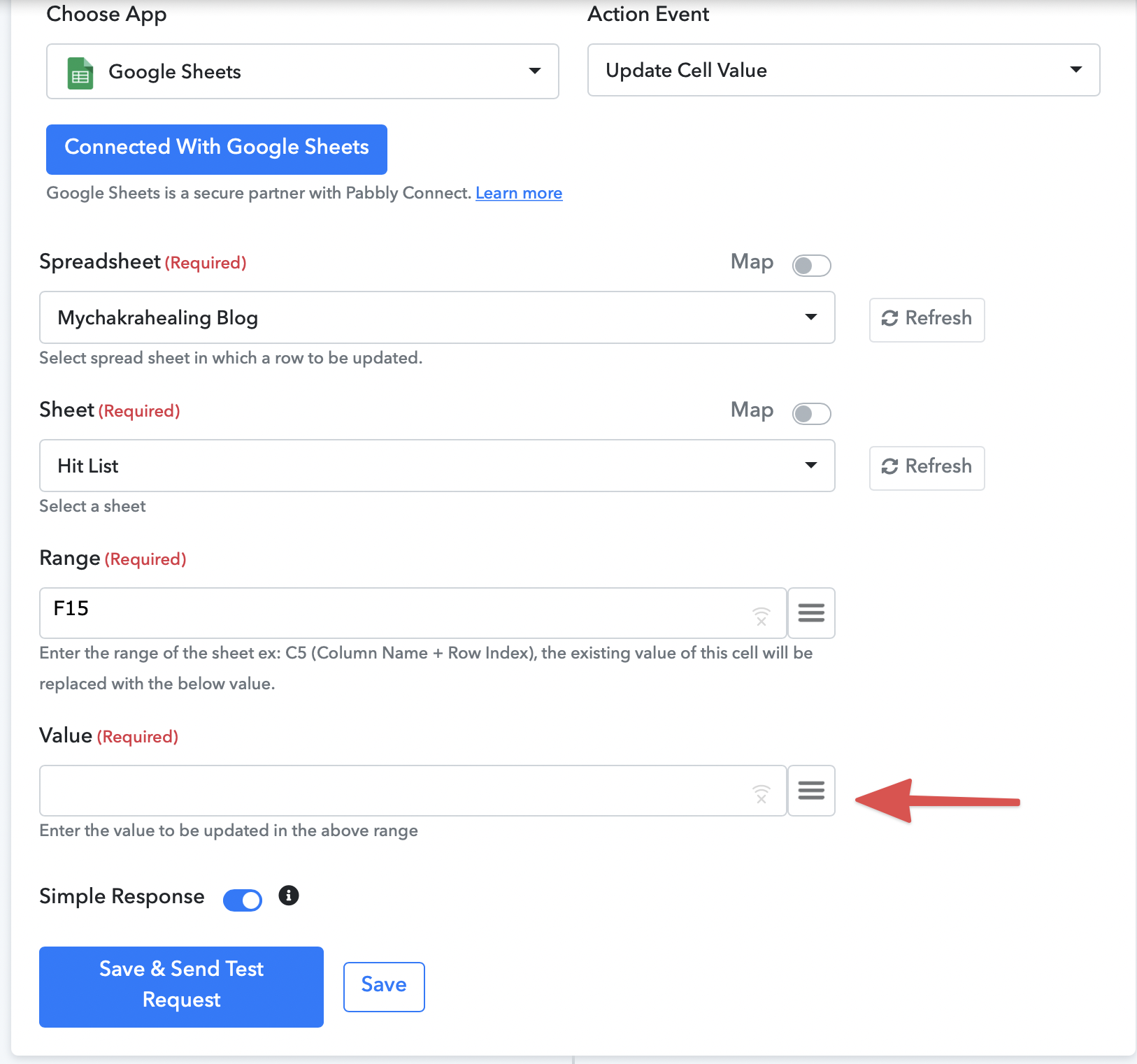Open the Action Event dropdown
This screenshot has height=1064, width=1137.
point(843,70)
